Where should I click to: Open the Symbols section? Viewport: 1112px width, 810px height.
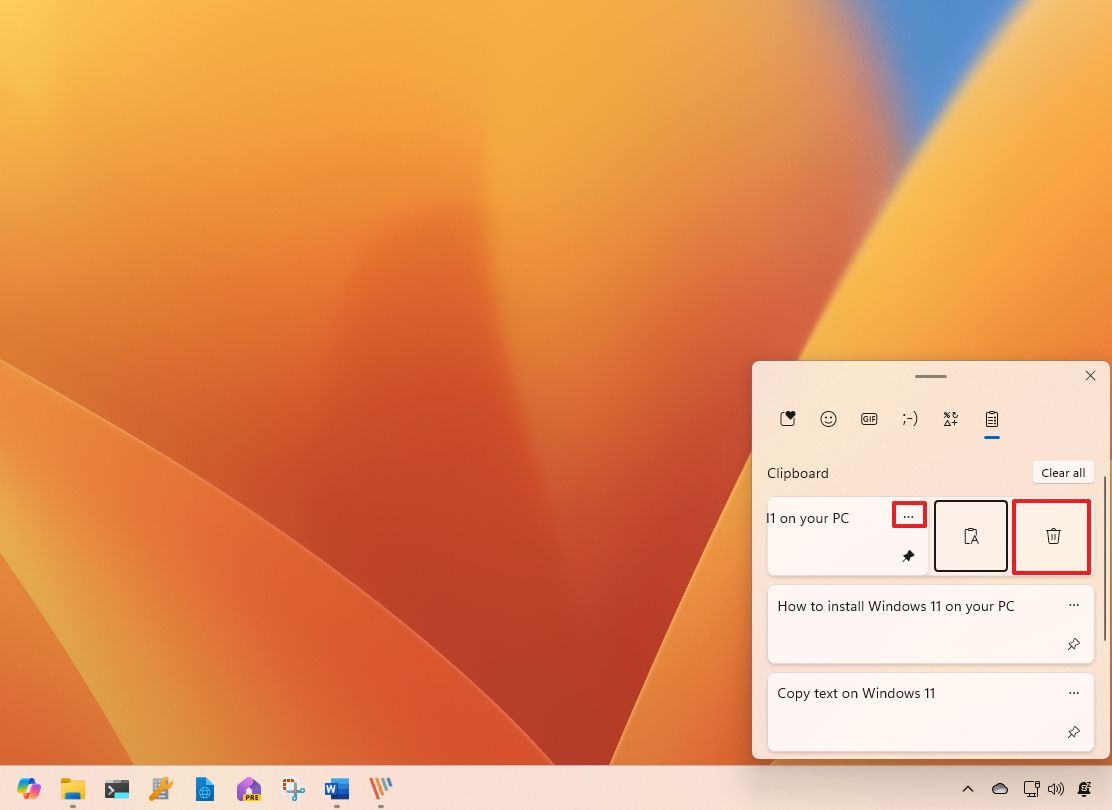950,419
